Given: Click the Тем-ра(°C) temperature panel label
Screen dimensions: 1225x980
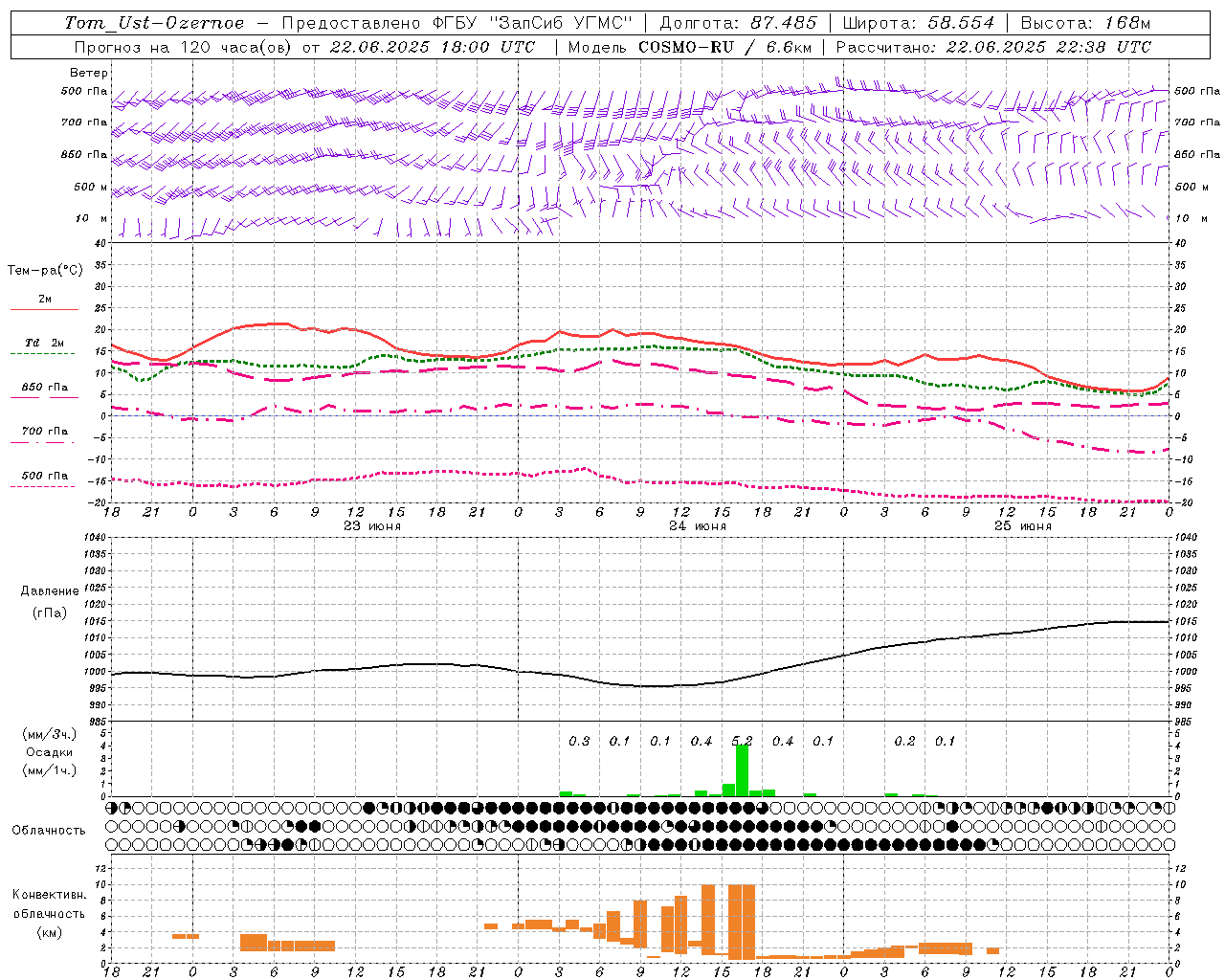Looking at the screenshot, I should click(x=46, y=271).
